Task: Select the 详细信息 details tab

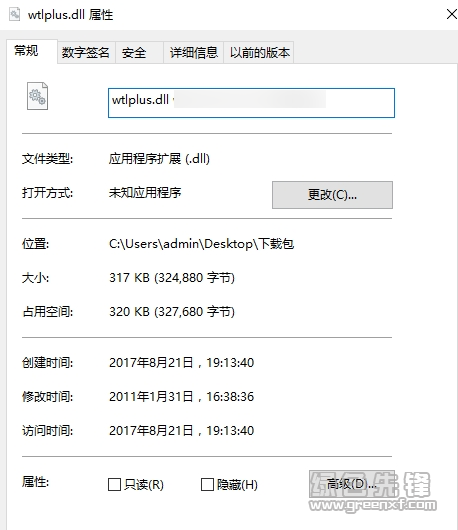Action: pyautogui.click(x=193, y=52)
